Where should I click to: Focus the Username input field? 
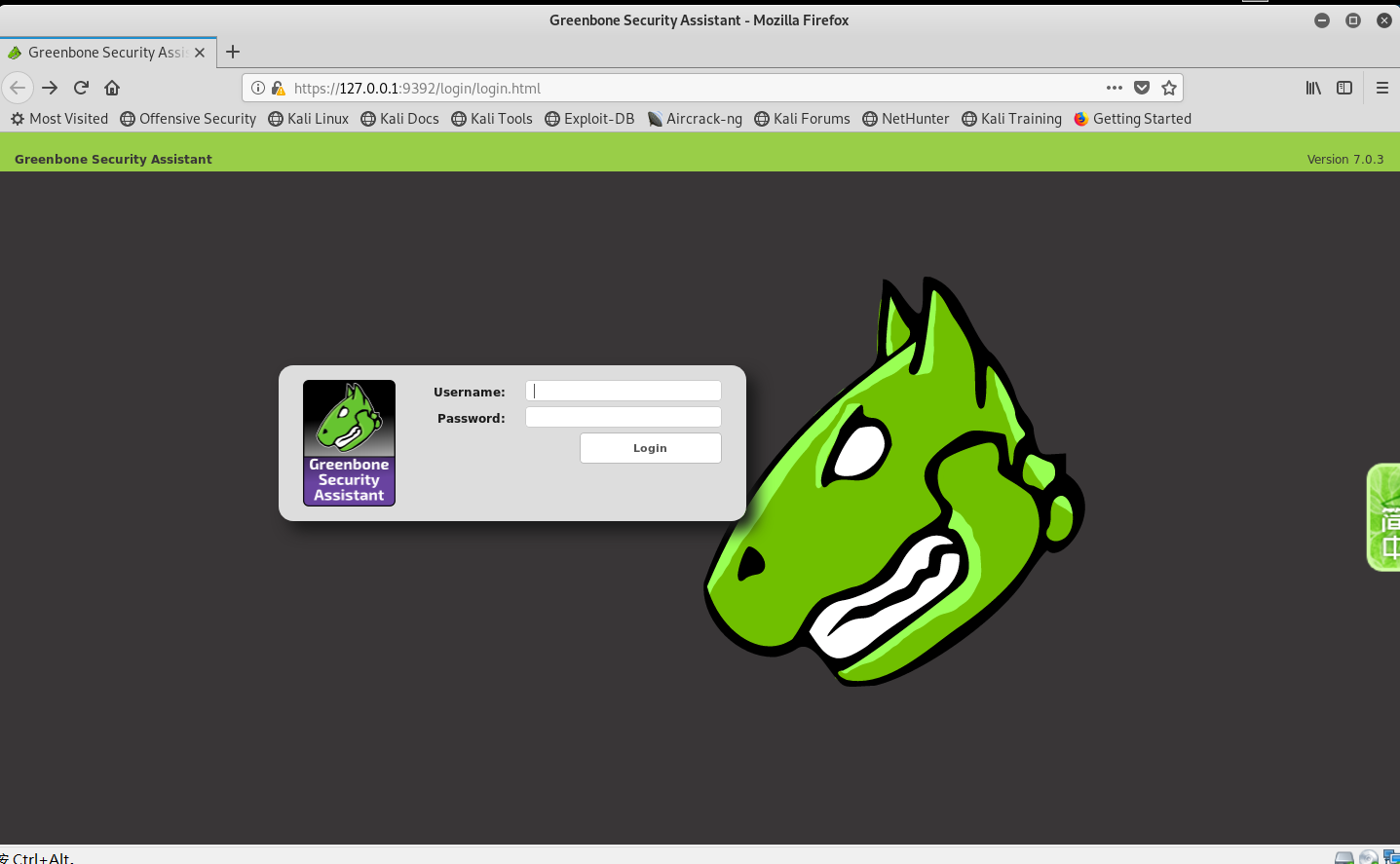[624, 391]
